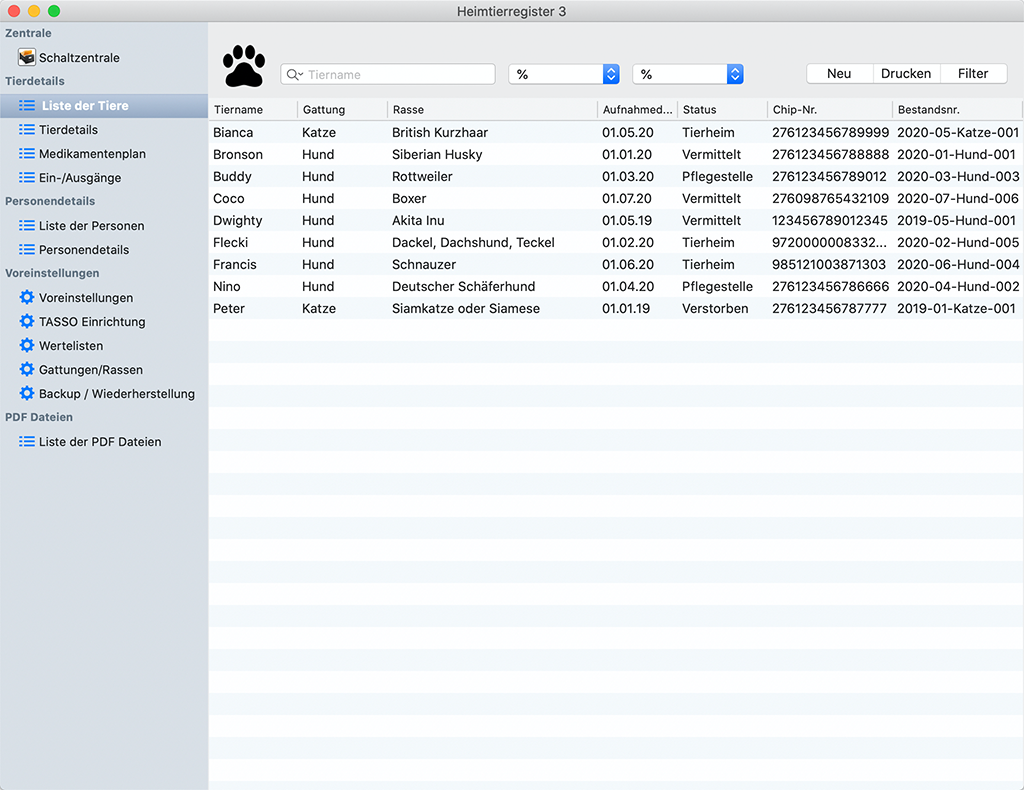This screenshot has height=790, width=1024.
Task: Open Schaltzentrale dashboard icon
Action: pos(27,57)
